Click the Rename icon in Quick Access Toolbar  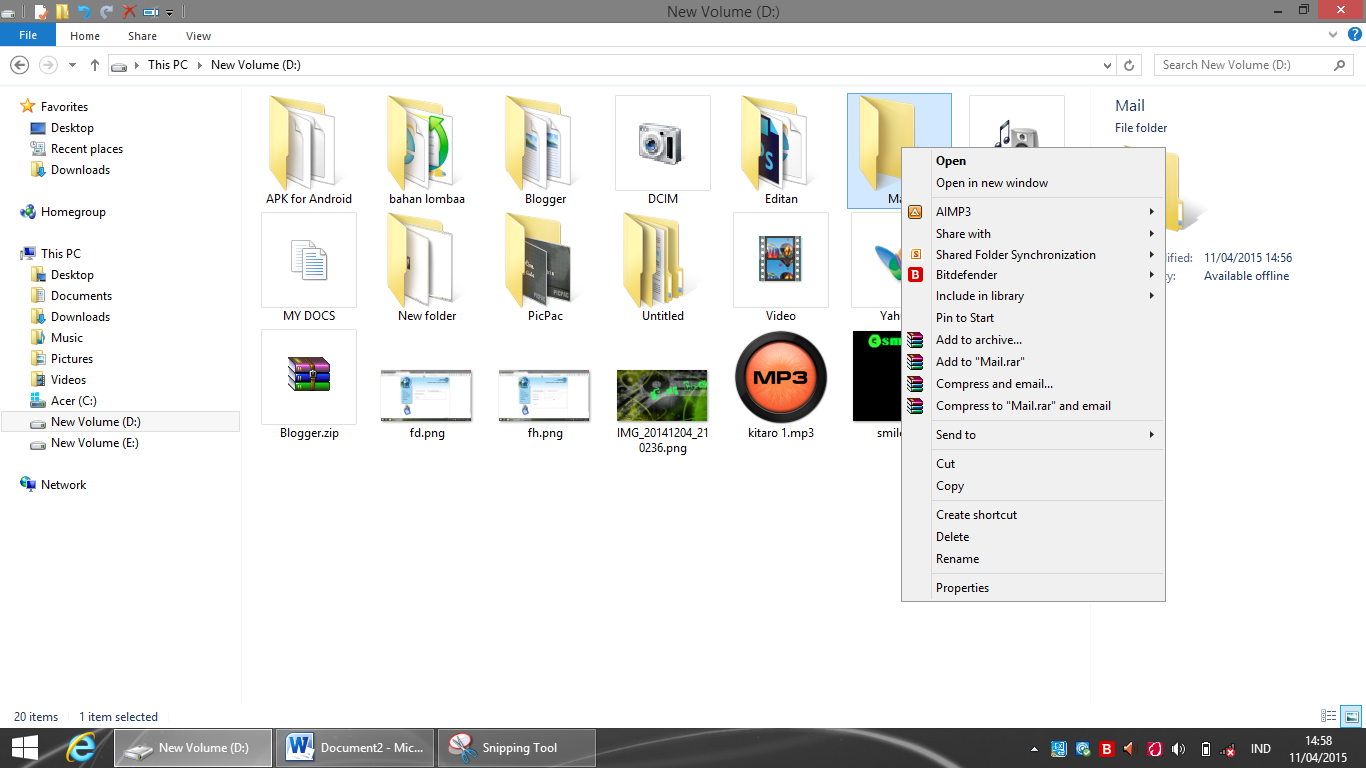coord(151,12)
